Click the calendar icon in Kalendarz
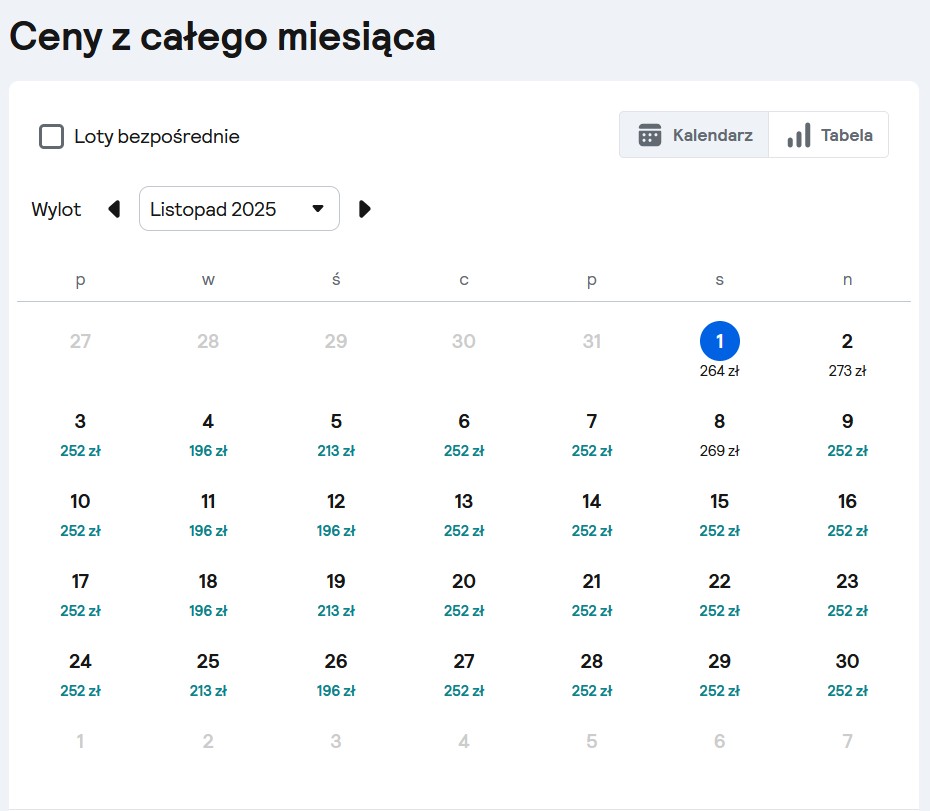The height and width of the screenshot is (811, 930). (649, 135)
